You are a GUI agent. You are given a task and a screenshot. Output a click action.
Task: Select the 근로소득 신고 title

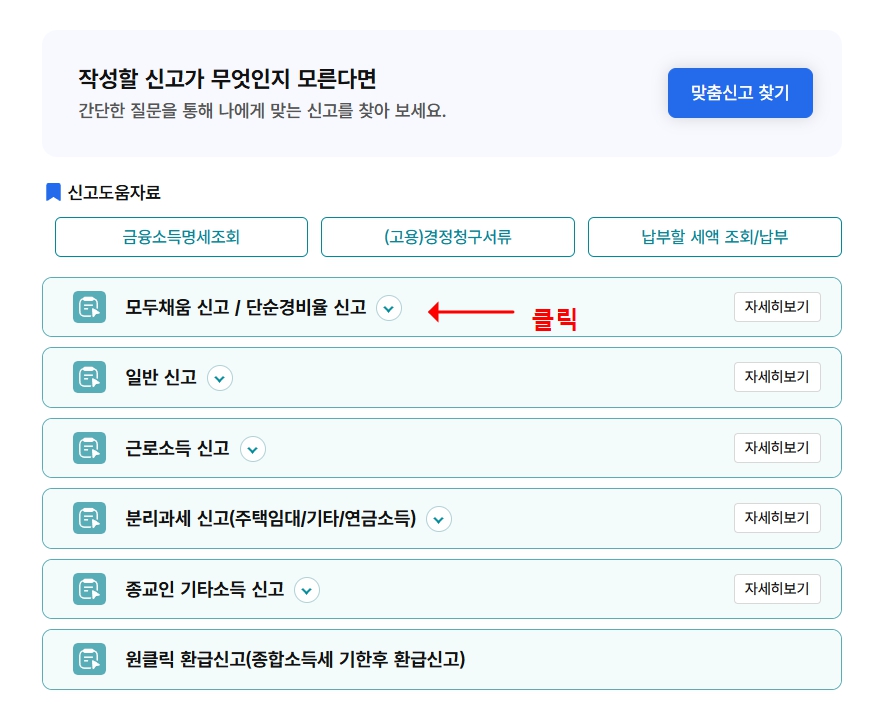coord(177,448)
